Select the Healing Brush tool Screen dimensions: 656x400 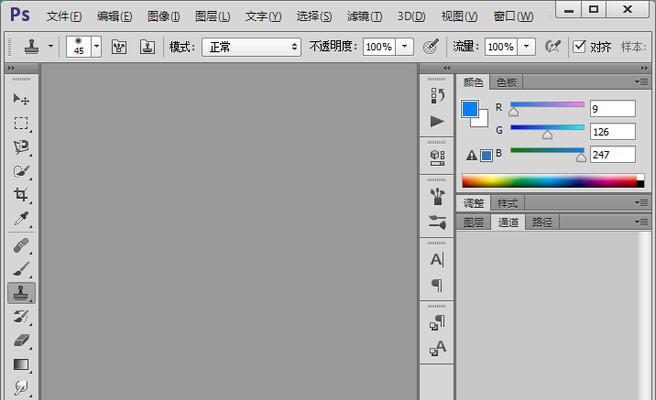(21, 246)
